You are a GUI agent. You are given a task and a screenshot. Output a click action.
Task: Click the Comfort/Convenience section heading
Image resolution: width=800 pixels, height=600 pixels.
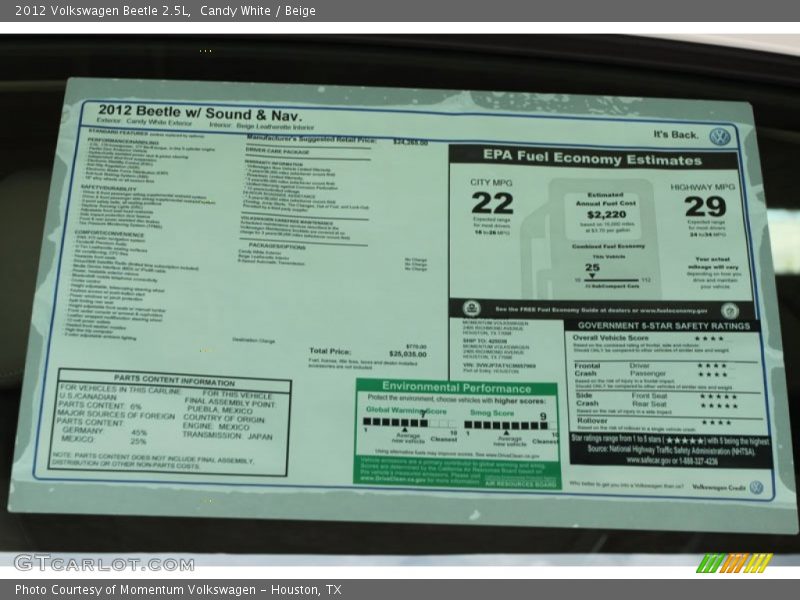pos(109,233)
